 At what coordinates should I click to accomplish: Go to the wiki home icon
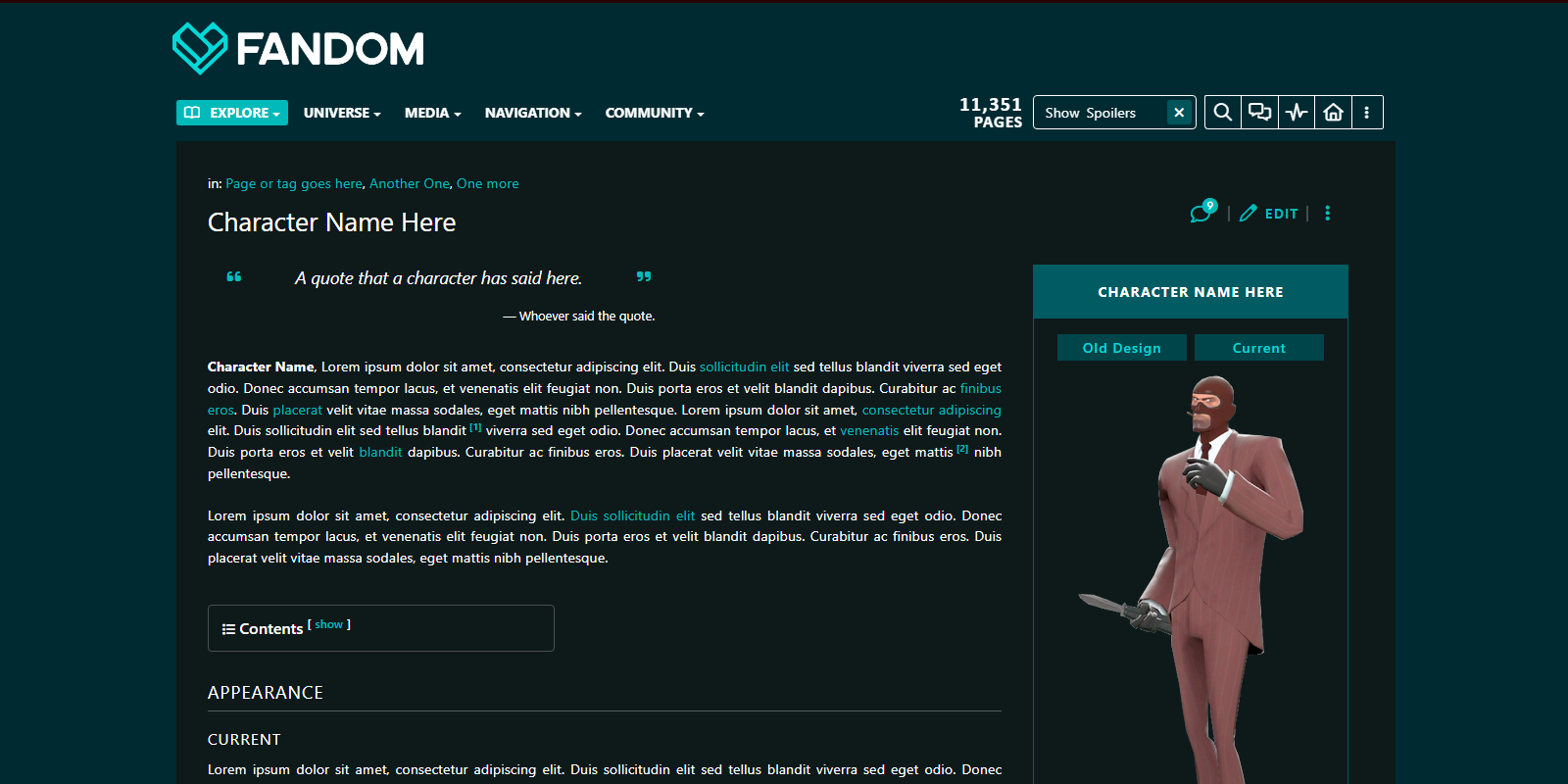pos(1333,113)
